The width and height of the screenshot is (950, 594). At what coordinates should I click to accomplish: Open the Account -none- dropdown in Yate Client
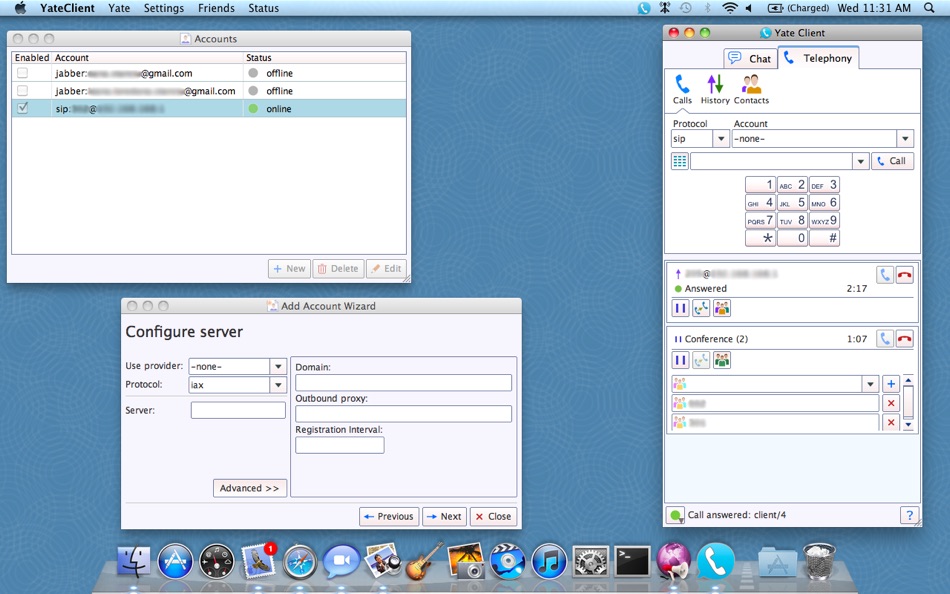pyautogui.click(x=905, y=139)
